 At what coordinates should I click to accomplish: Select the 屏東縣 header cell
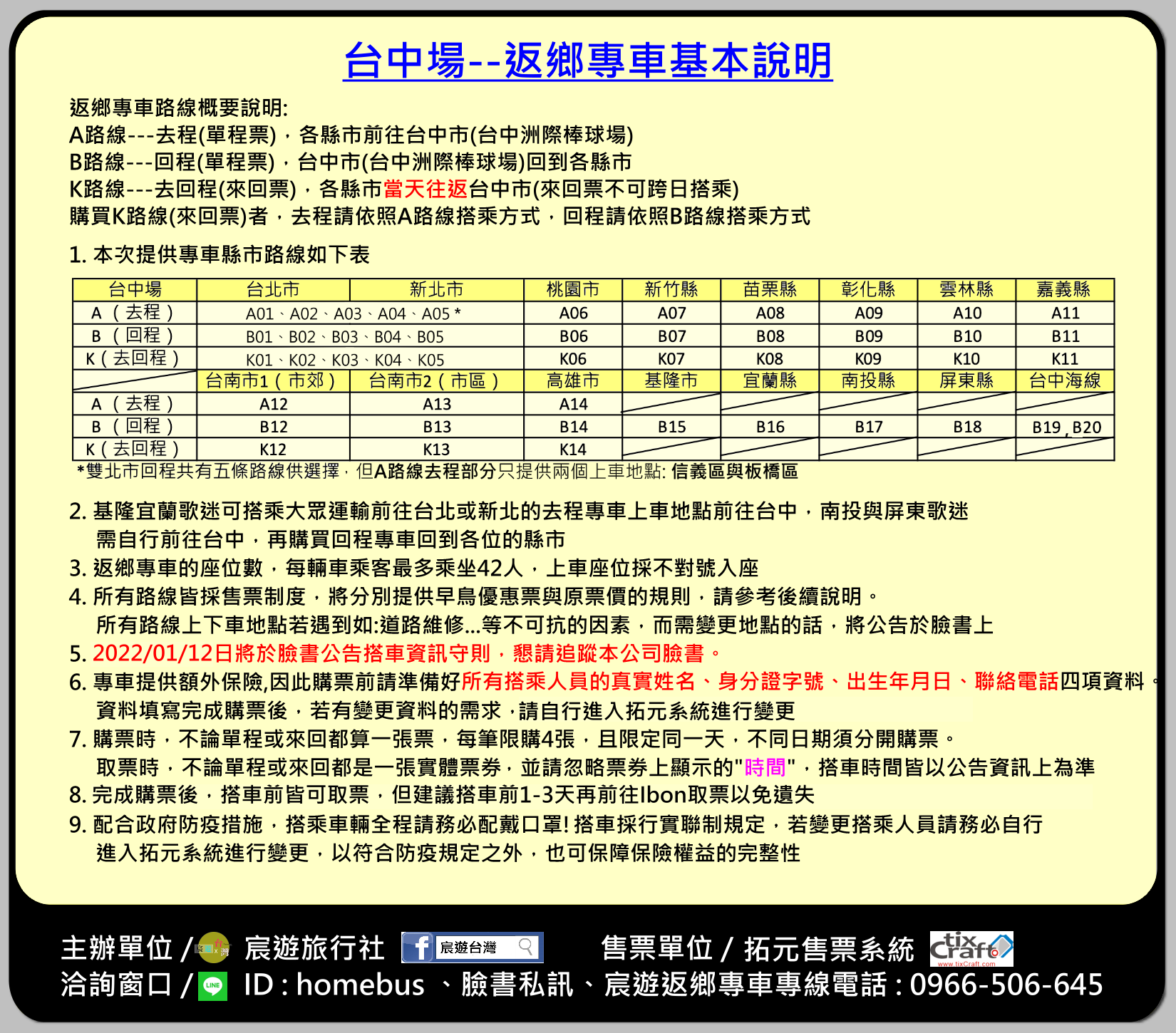pos(966,381)
